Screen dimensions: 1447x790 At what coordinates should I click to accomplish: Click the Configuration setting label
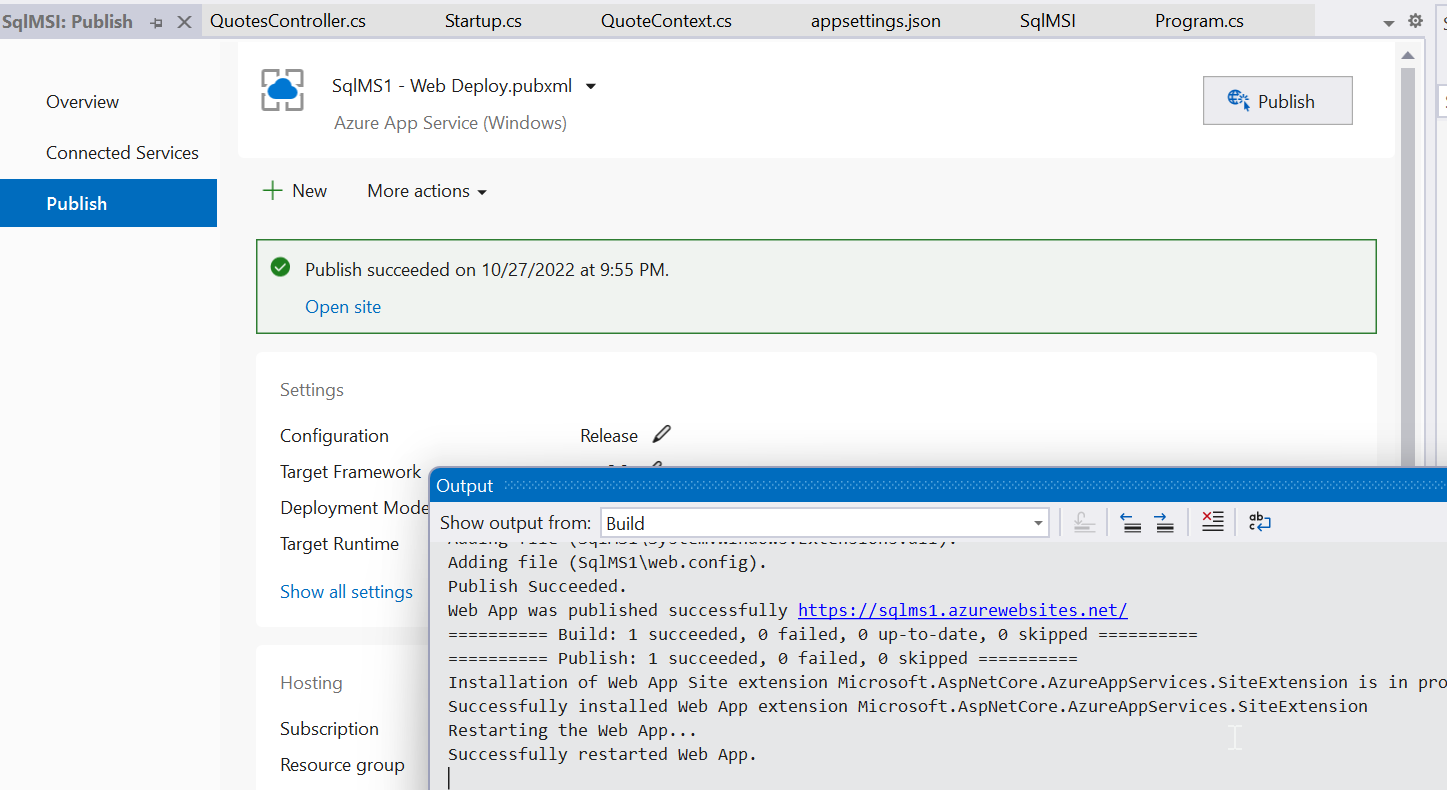tap(334, 436)
